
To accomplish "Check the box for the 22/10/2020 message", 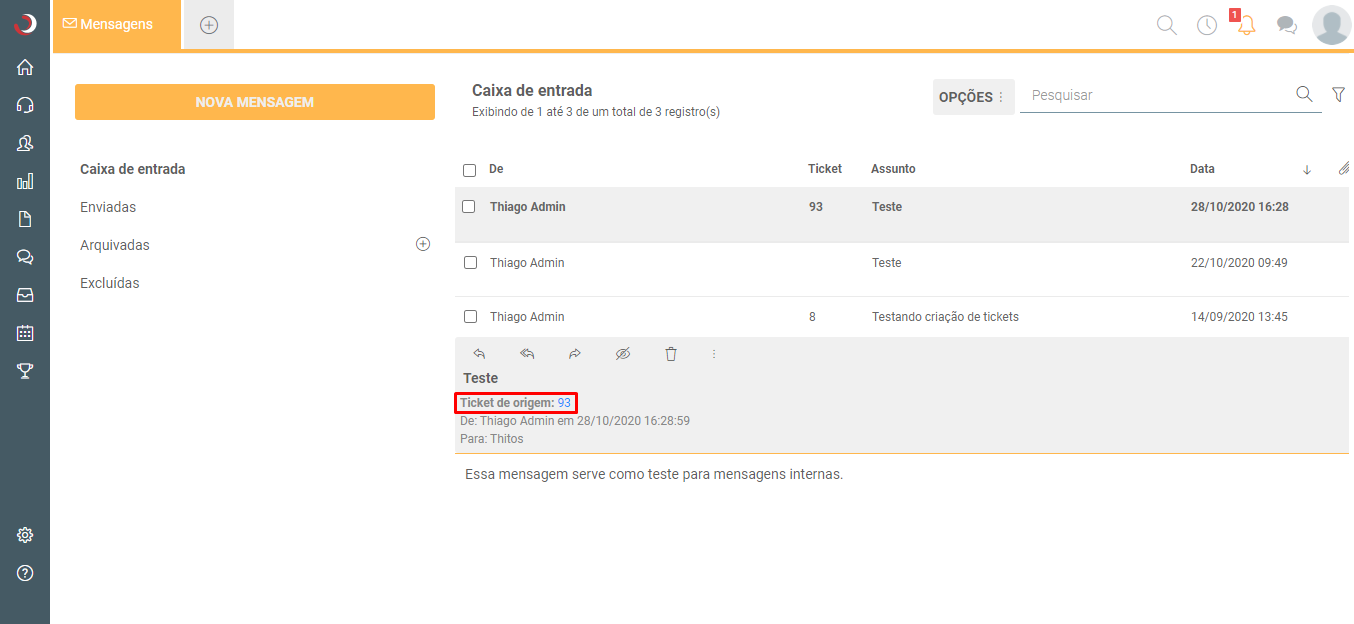I will pyautogui.click(x=470, y=263).
